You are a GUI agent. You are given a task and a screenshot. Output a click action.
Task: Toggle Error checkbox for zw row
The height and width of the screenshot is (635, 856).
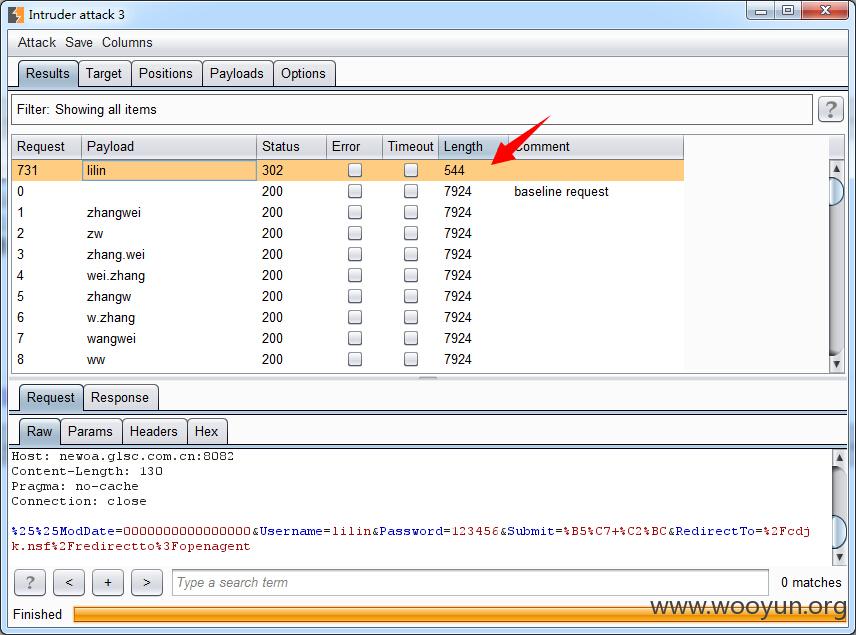coord(355,233)
